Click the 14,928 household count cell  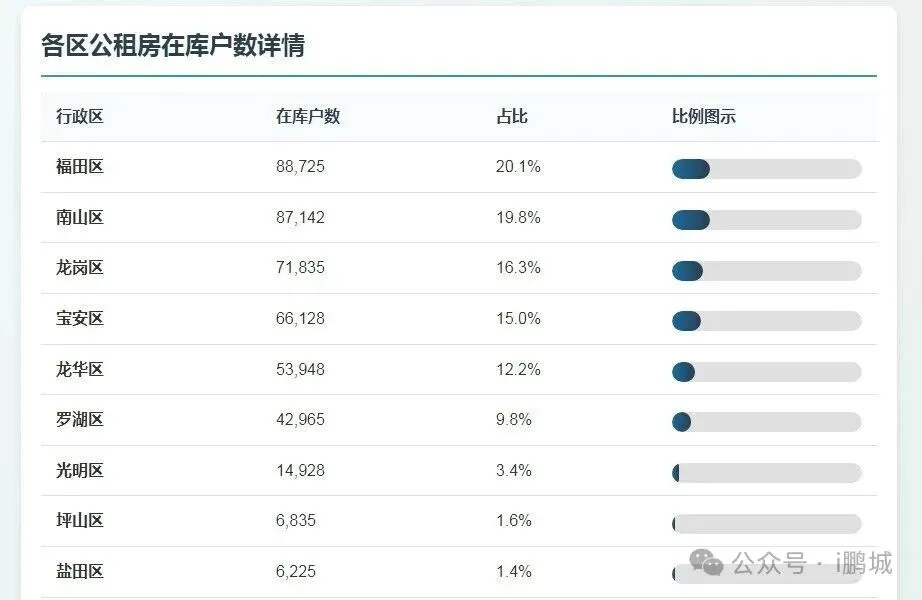[300, 471]
